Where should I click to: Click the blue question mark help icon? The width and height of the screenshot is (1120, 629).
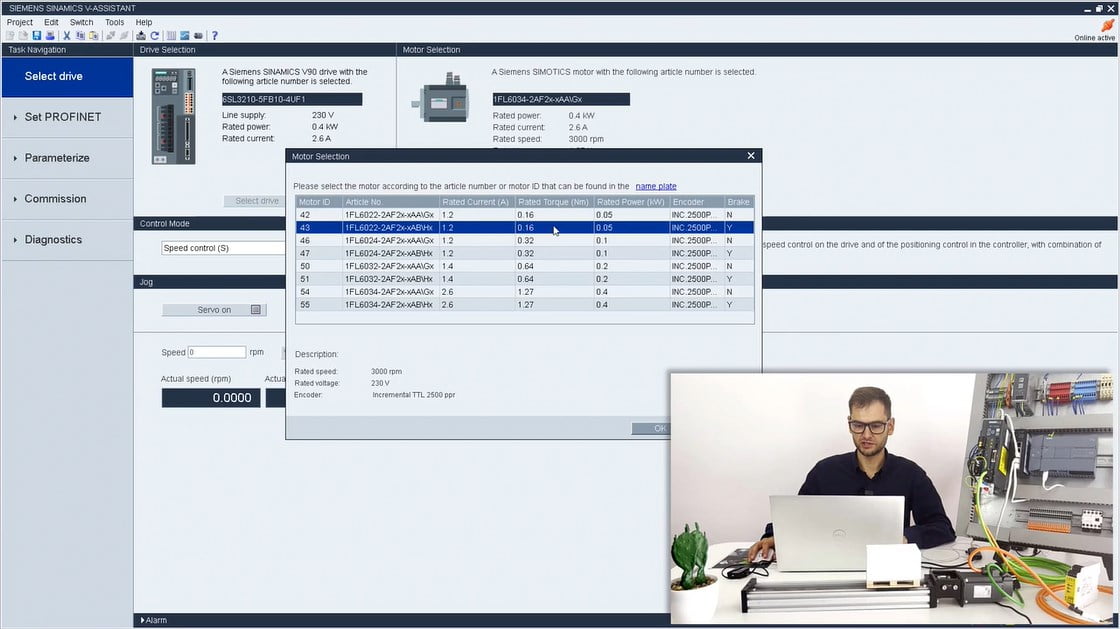214,36
